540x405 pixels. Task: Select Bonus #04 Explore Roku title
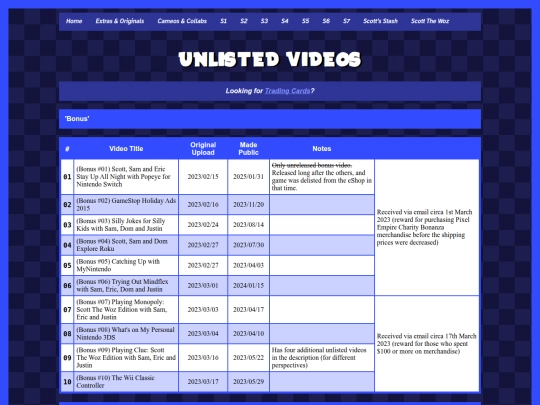122,245
